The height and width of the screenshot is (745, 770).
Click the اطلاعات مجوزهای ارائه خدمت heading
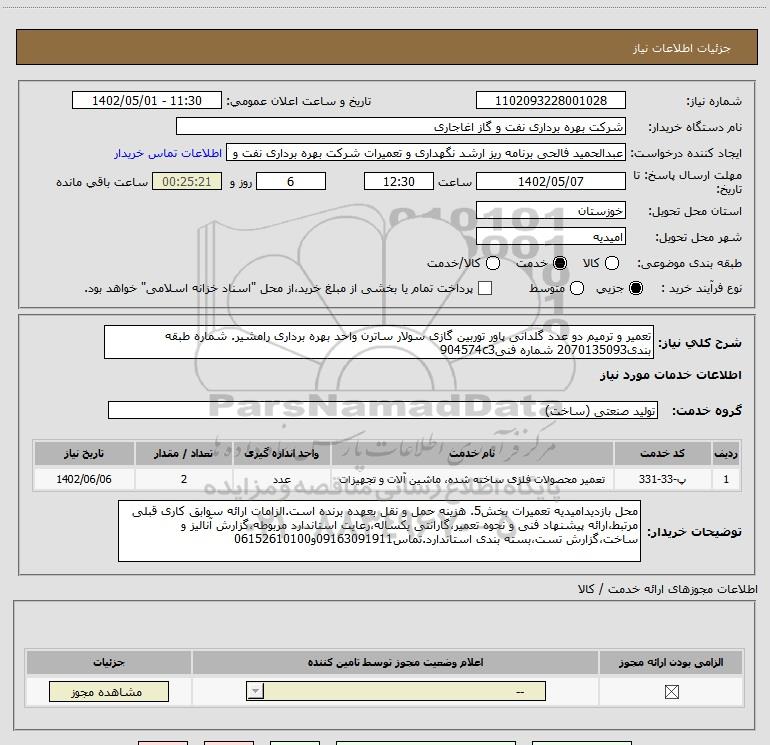coord(667,589)
